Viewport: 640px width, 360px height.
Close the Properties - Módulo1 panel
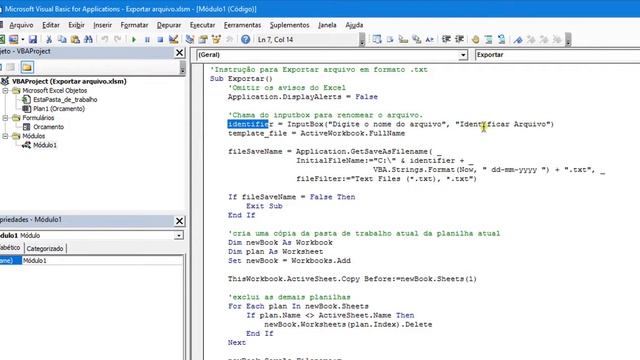pyautogui.click(x=179, y=221)
